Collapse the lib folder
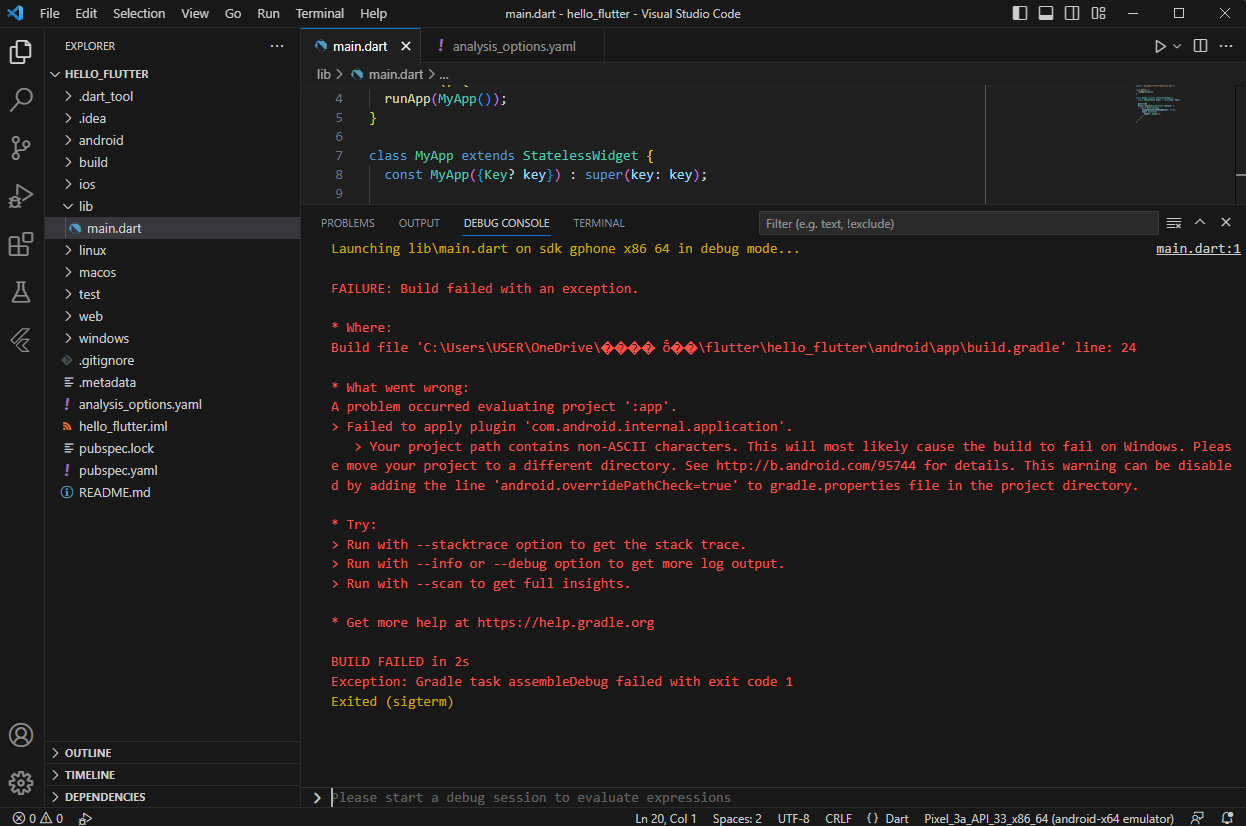This screenshot has height=826, width=1246. (86, 206)
